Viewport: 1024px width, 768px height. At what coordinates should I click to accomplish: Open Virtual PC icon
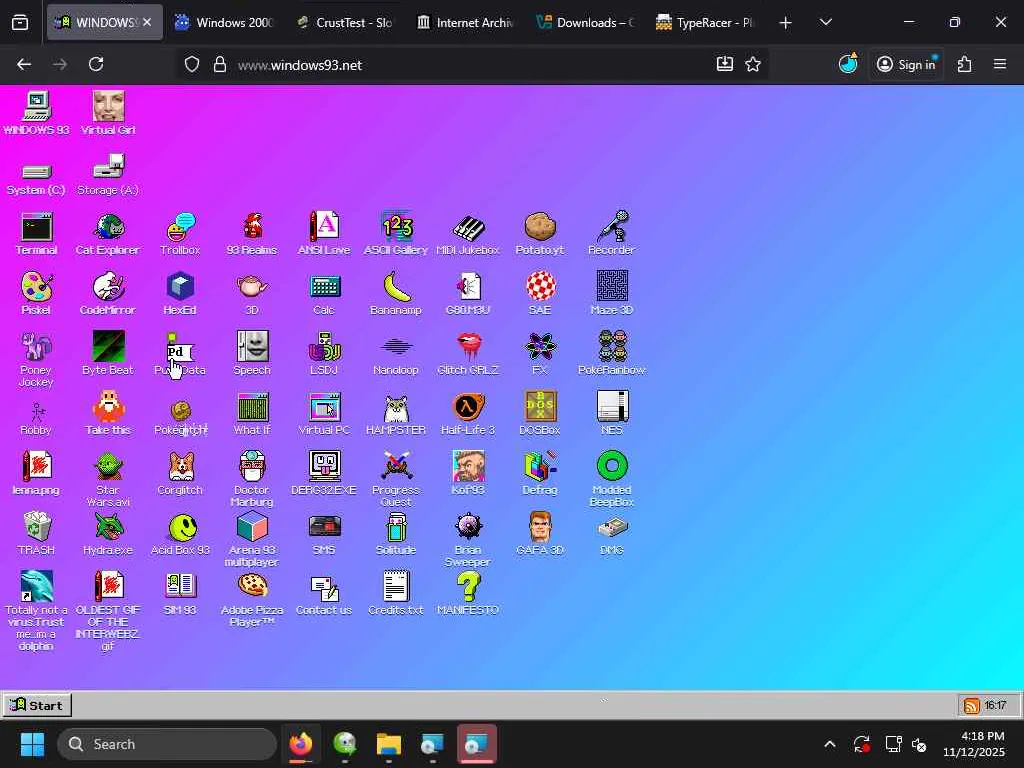click(324, 413)
